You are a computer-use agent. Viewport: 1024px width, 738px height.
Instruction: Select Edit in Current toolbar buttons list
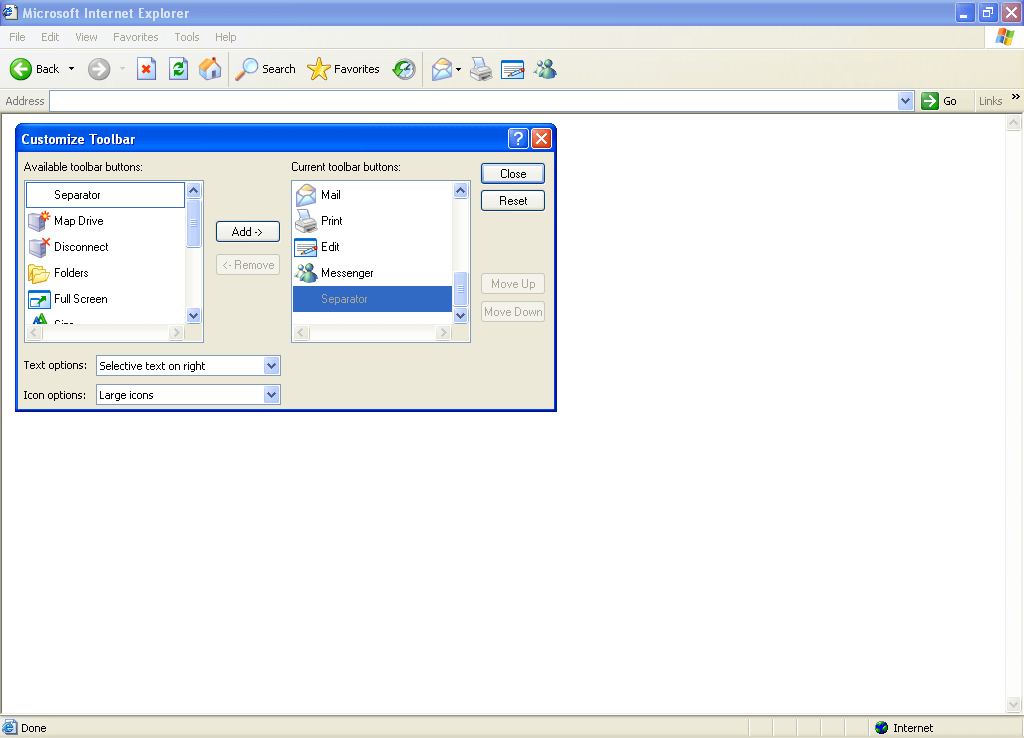tap(372, 247)
